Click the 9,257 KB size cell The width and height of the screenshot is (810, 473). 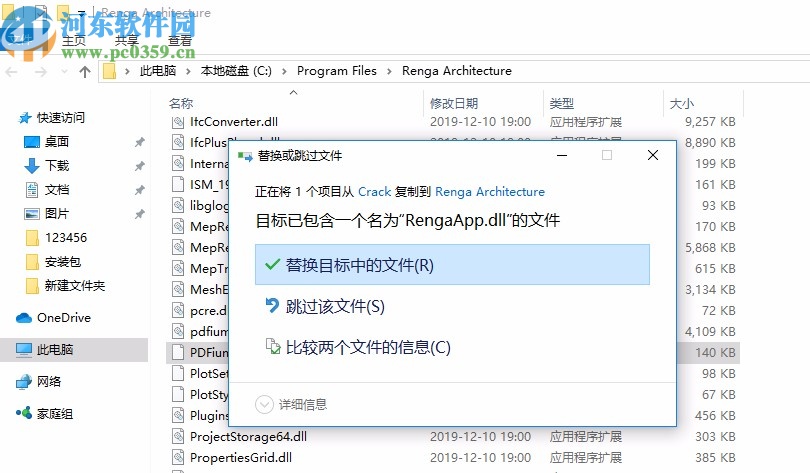pyautogui.click(x=710, y=122)
